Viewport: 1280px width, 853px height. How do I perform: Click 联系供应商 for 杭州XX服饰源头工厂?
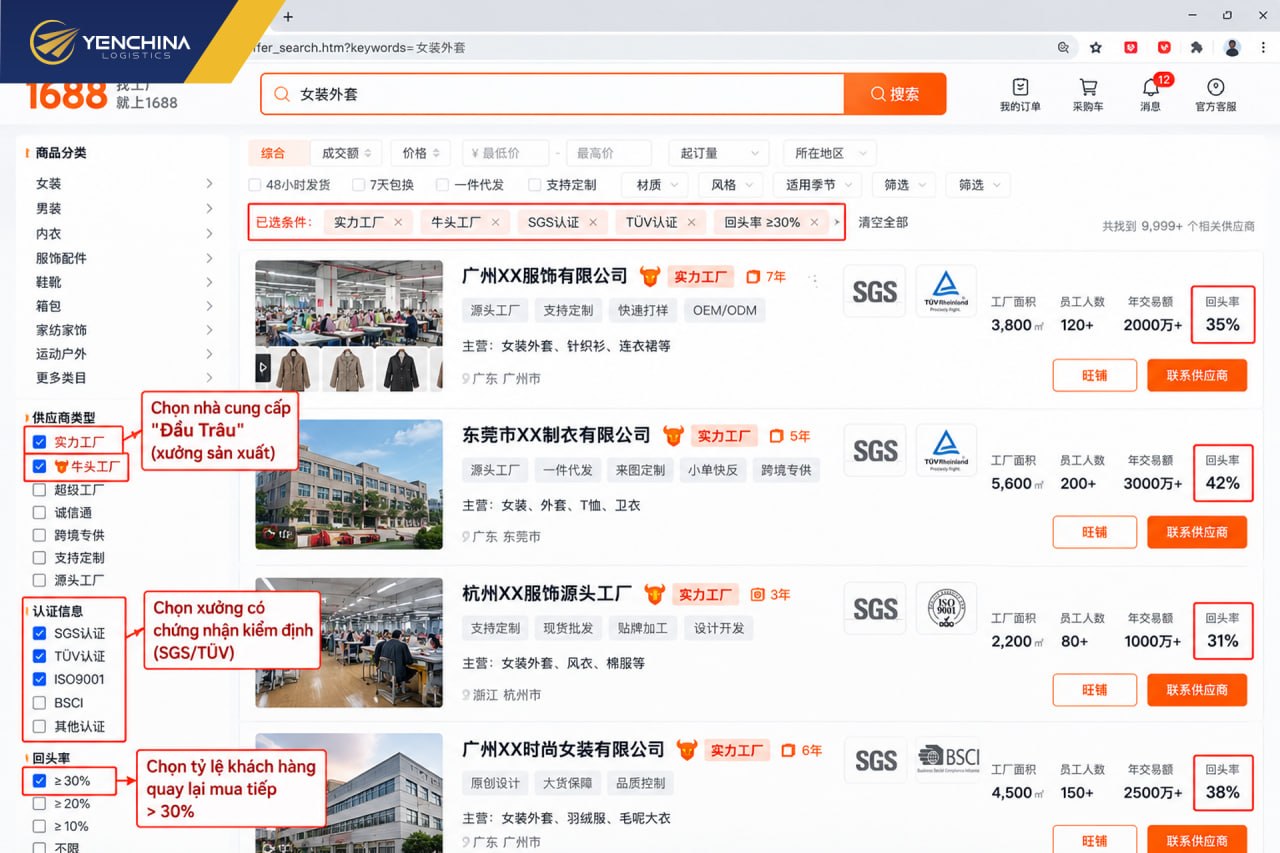pos(1197,690)
